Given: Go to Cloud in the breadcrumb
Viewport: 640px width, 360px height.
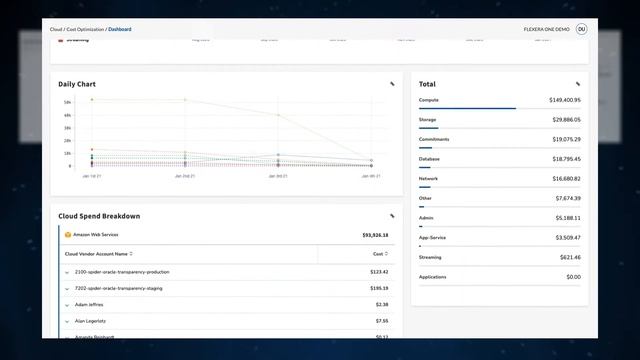Looking at the screenshot, I should pos(56,29).
